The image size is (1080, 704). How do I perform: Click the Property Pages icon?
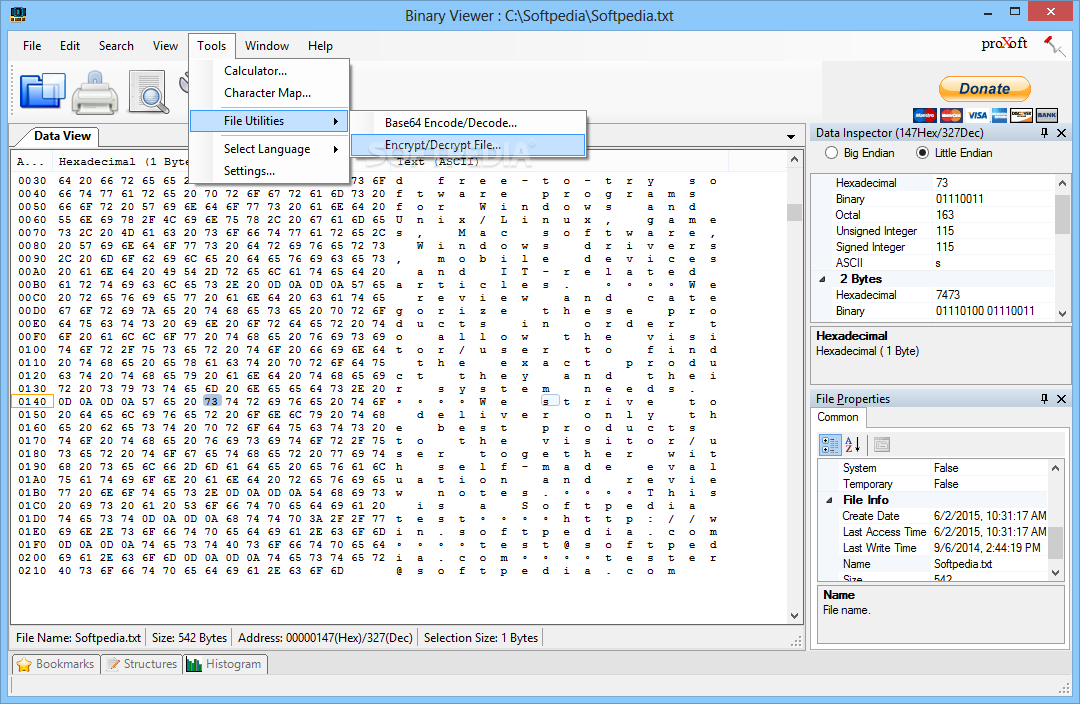pyautogui.click(x=881, y=444)
